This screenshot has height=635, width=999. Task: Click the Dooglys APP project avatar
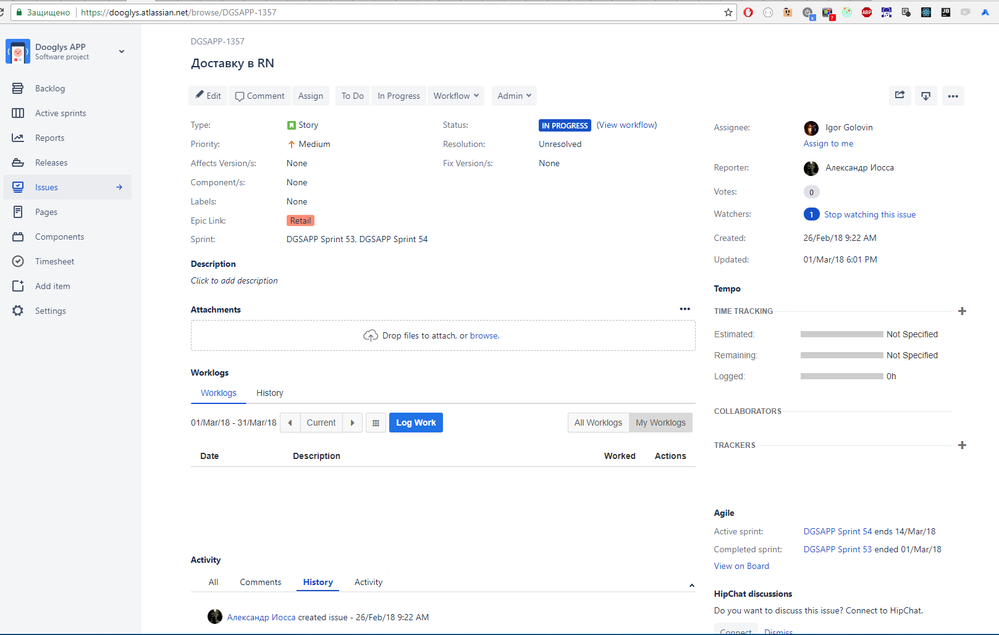click(18, 52)
